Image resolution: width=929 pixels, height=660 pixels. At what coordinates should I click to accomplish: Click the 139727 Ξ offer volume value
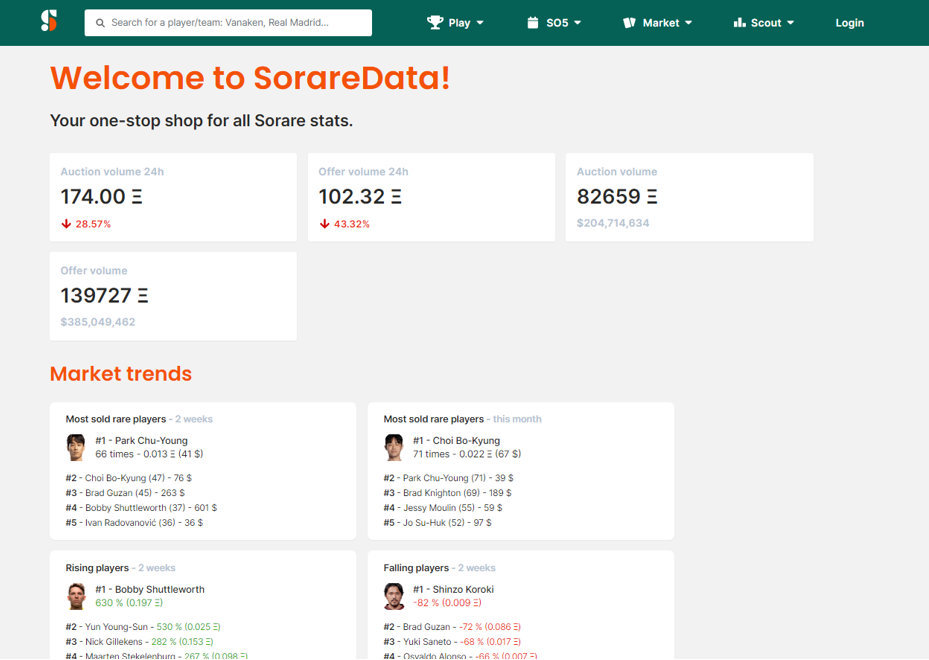coord(104,296)
